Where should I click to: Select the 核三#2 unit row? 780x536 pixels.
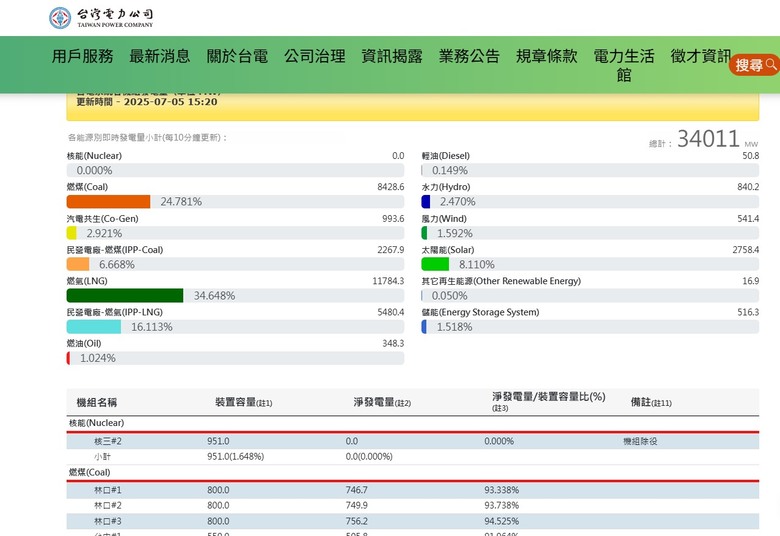click(x=413, y=441)
